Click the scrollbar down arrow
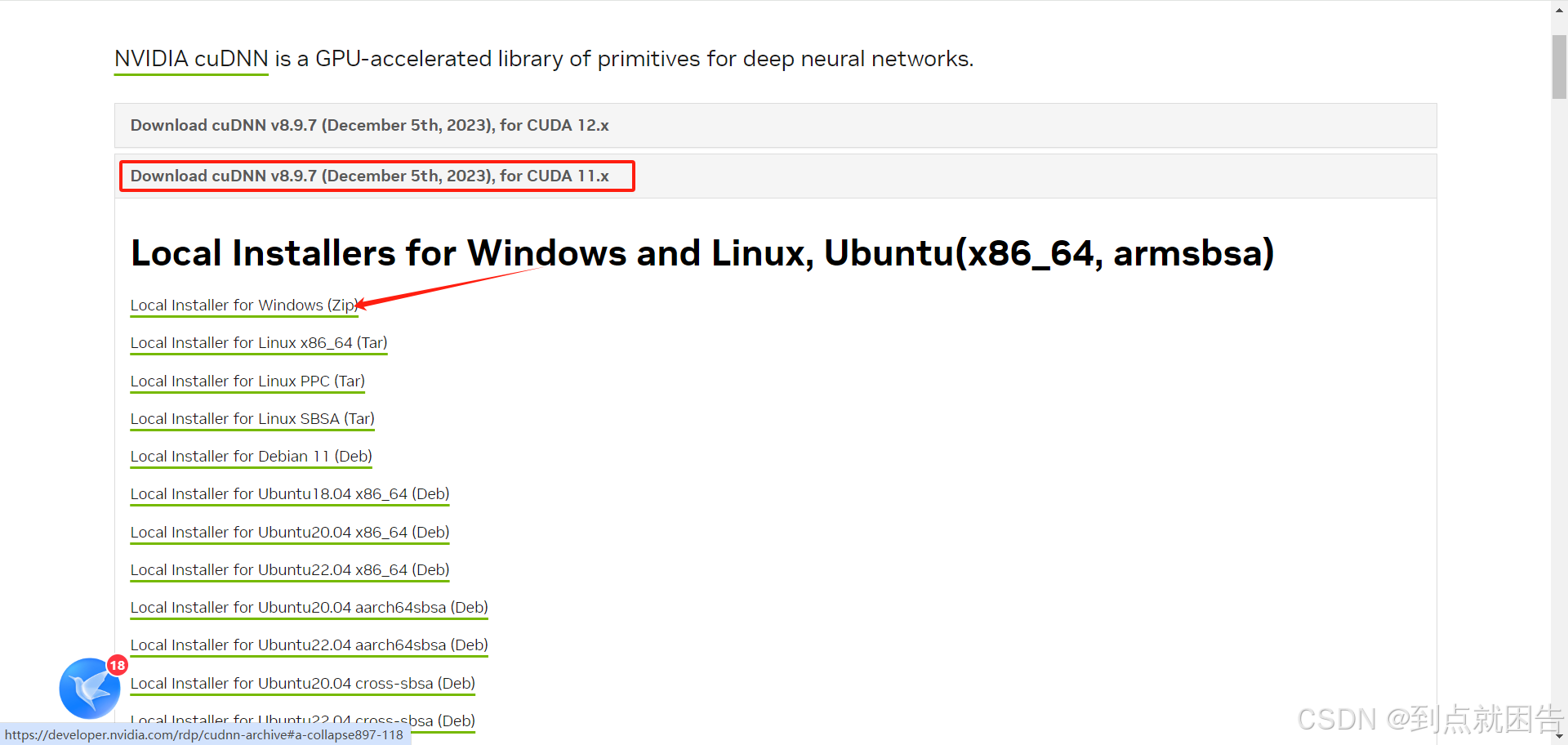This screenshot has height=745, width=1568. coord(1559,738)
